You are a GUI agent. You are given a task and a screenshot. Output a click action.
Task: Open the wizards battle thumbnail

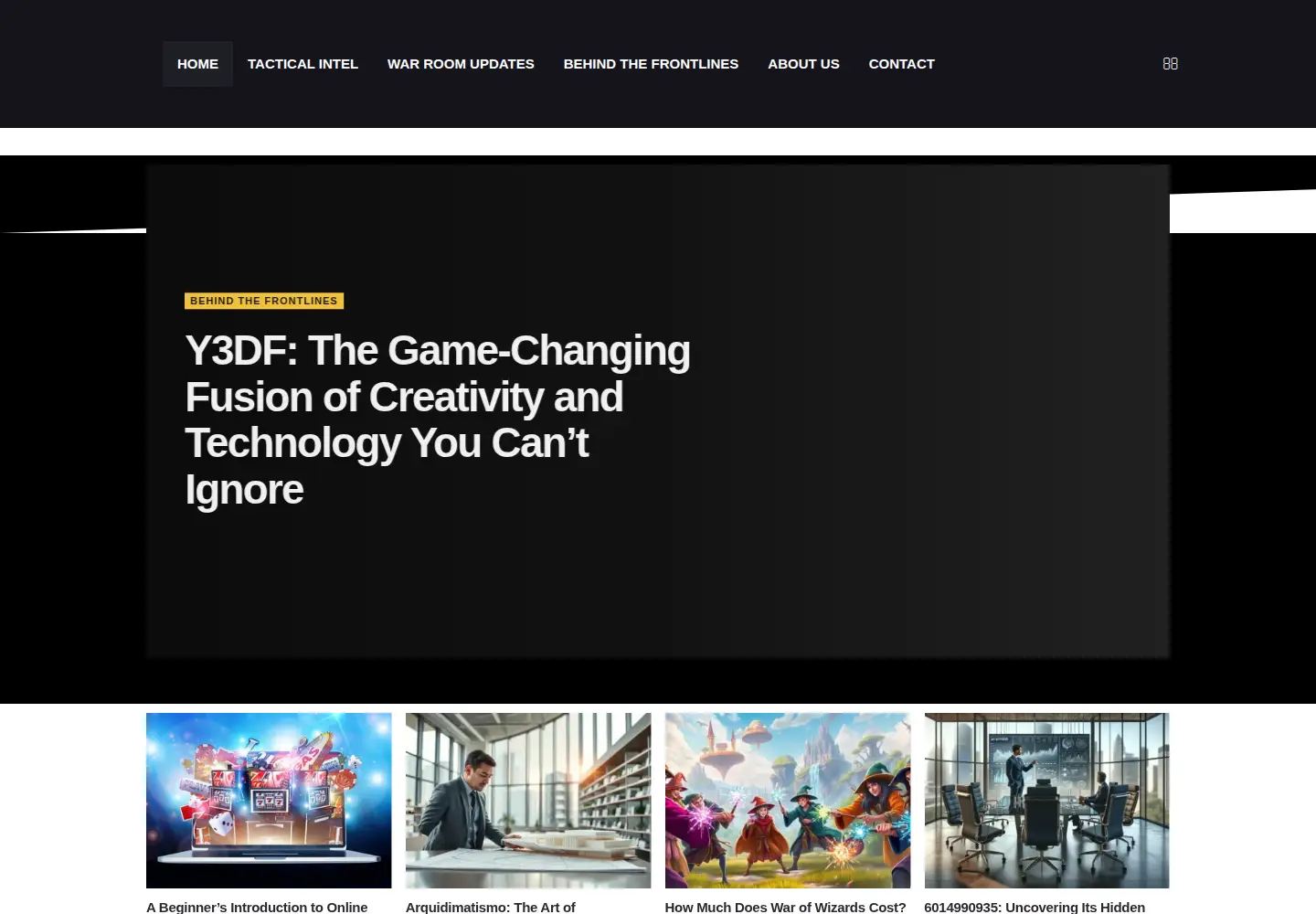(x=788, y=801)
